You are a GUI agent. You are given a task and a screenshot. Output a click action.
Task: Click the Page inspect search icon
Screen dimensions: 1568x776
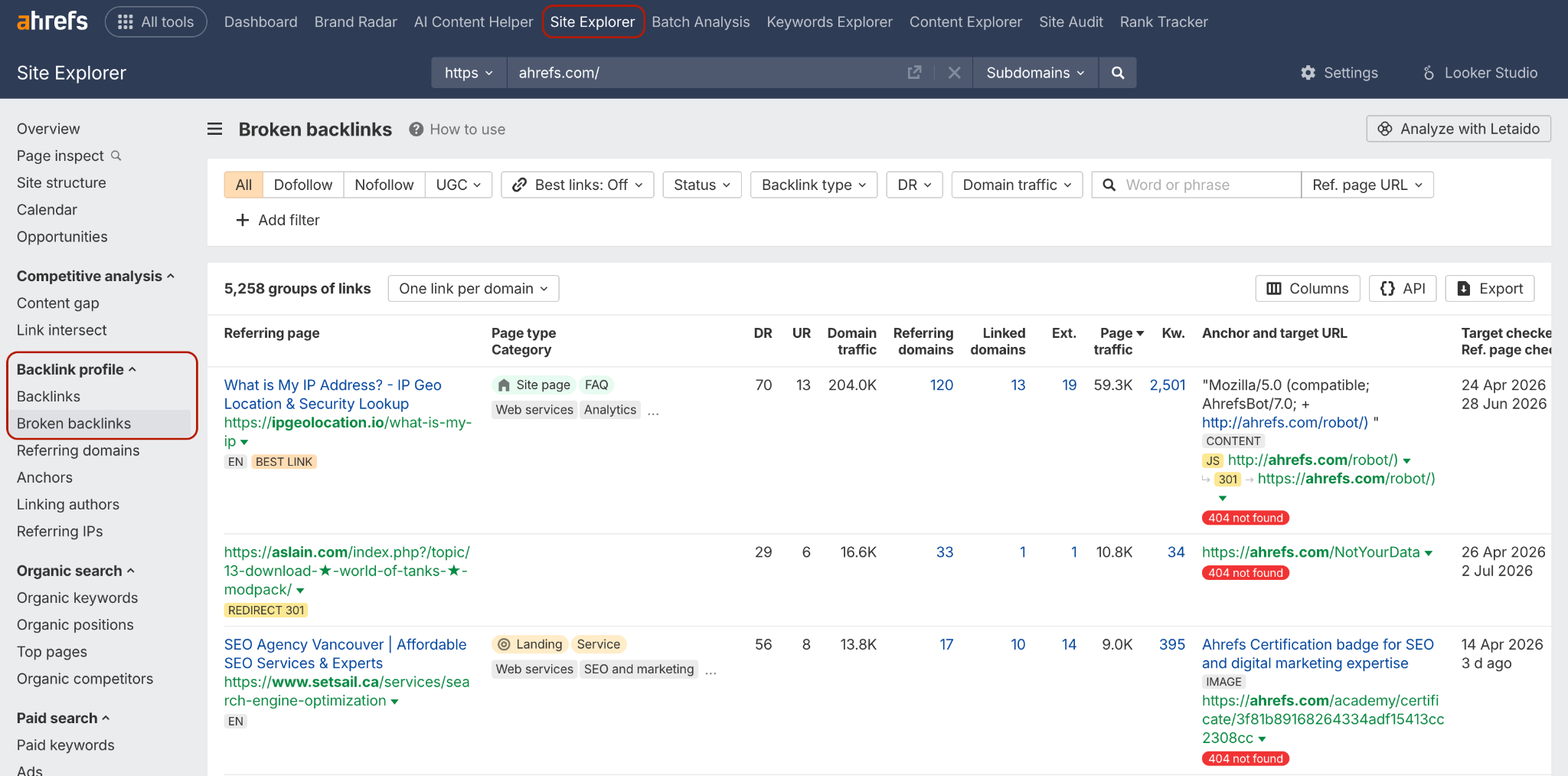116,156
